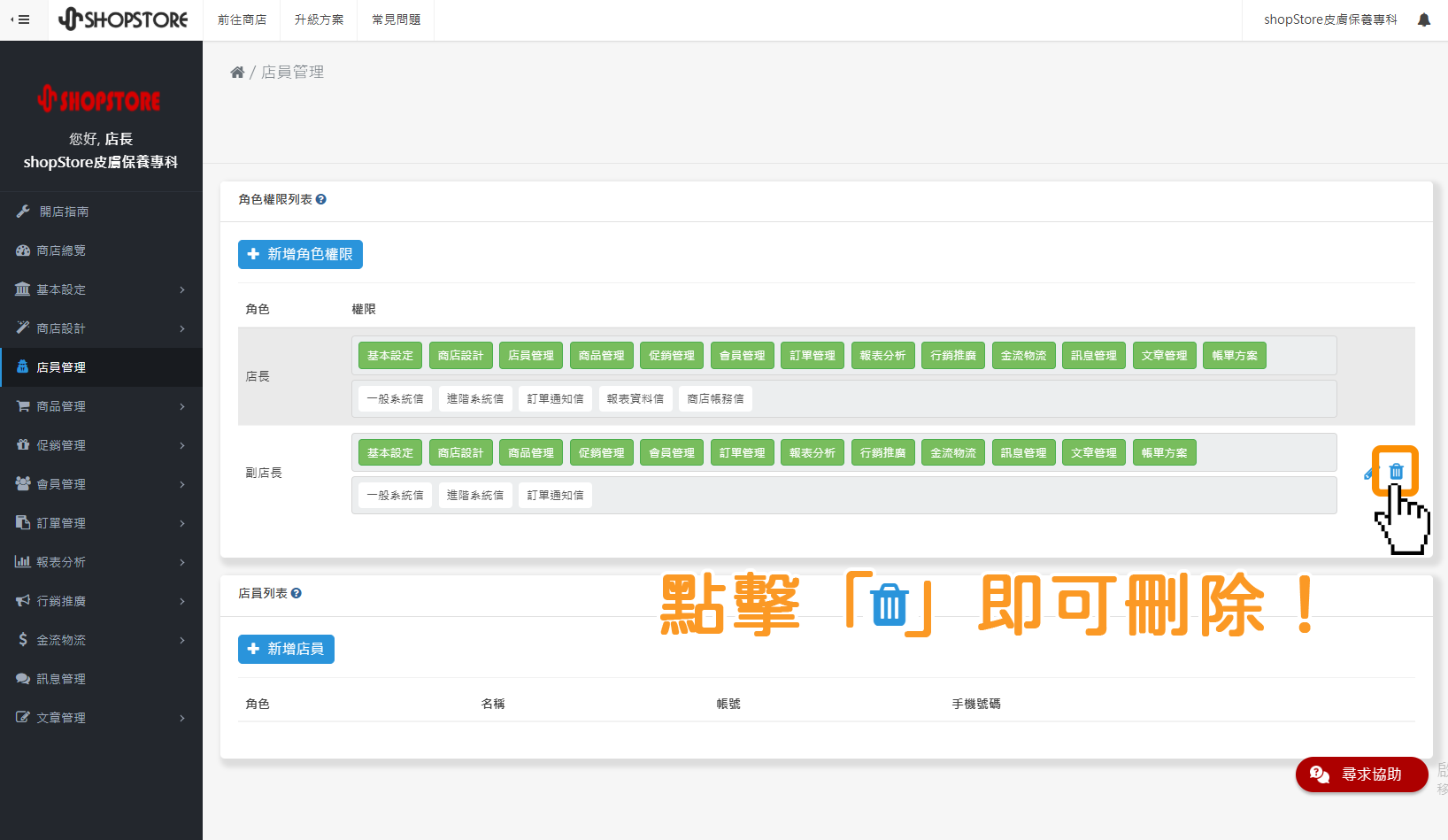
Task: Open 前往商店 in the top navigation
Action: 242,19
